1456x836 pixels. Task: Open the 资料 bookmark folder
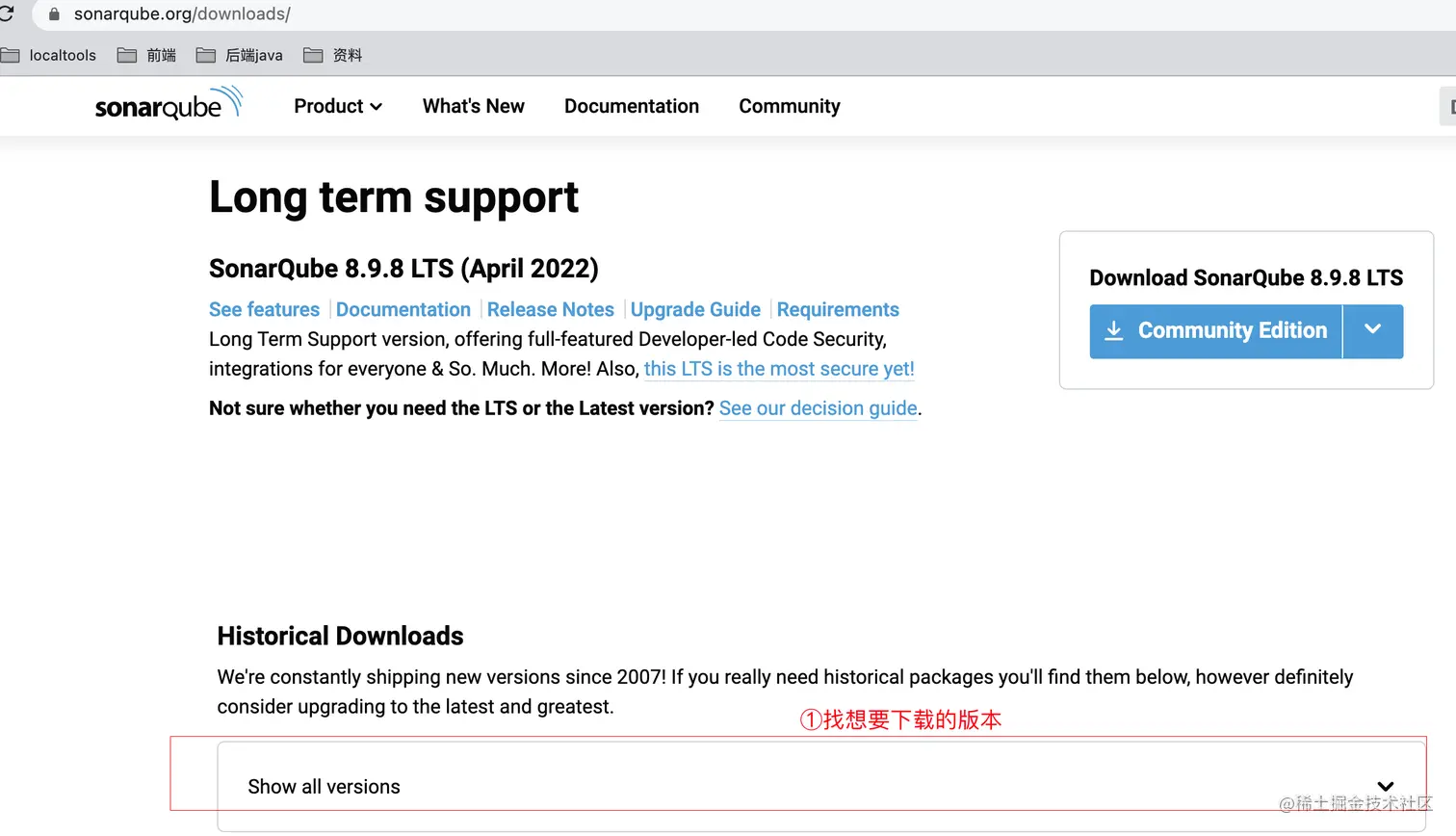click(x=332, y=55)
